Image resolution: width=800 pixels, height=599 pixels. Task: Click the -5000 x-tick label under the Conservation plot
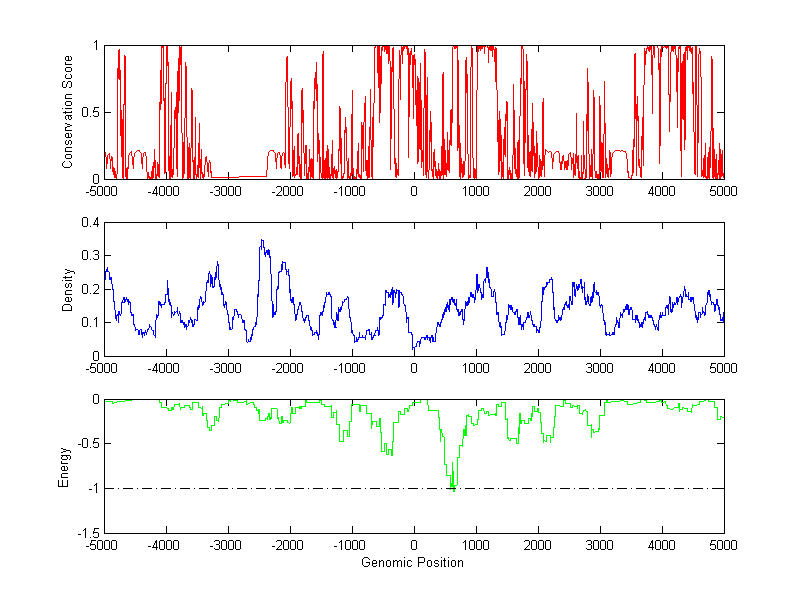pyautogui.click(x=103, y=192)
